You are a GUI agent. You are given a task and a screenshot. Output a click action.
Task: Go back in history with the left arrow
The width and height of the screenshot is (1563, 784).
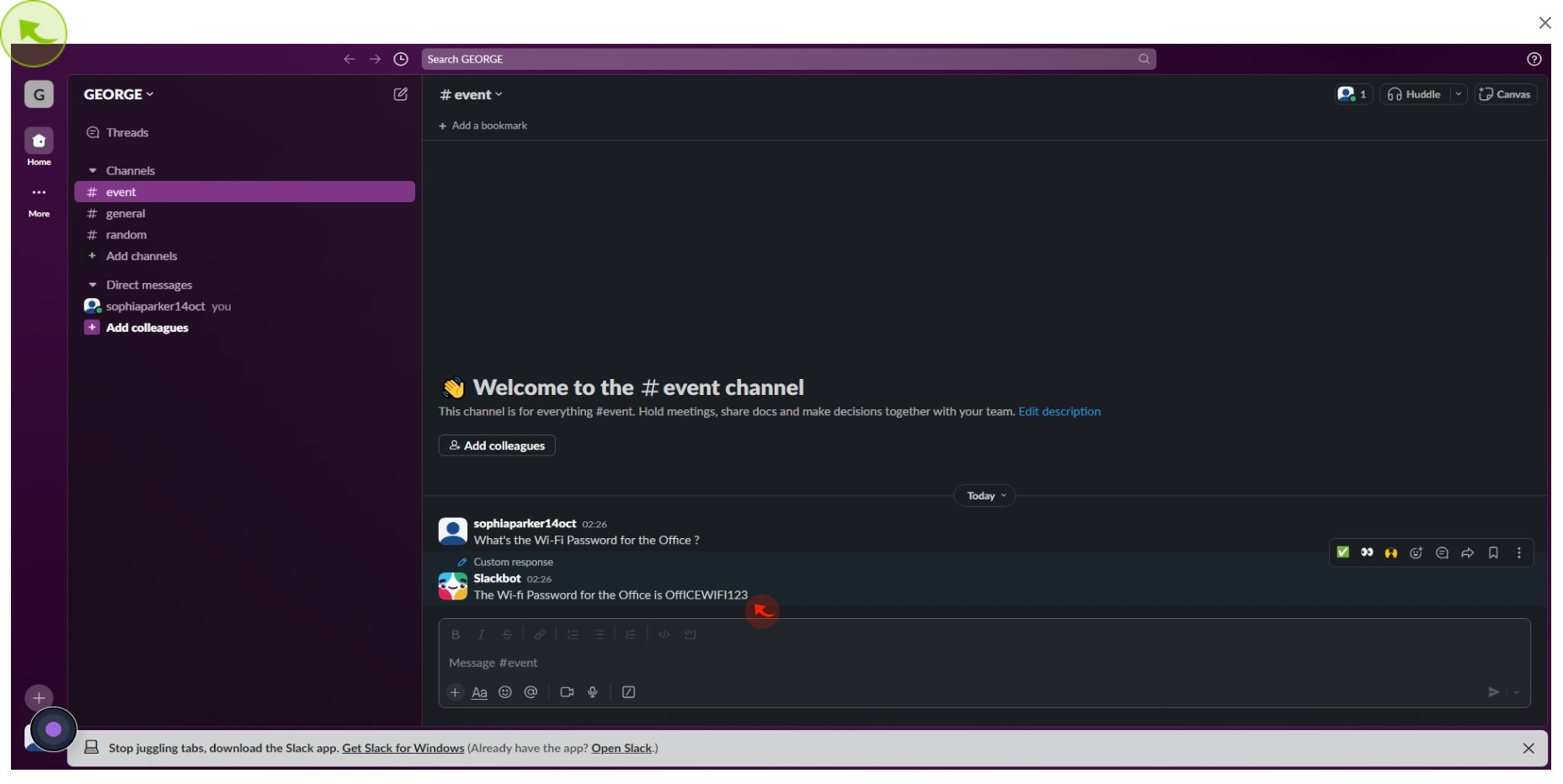pos(349,59)
